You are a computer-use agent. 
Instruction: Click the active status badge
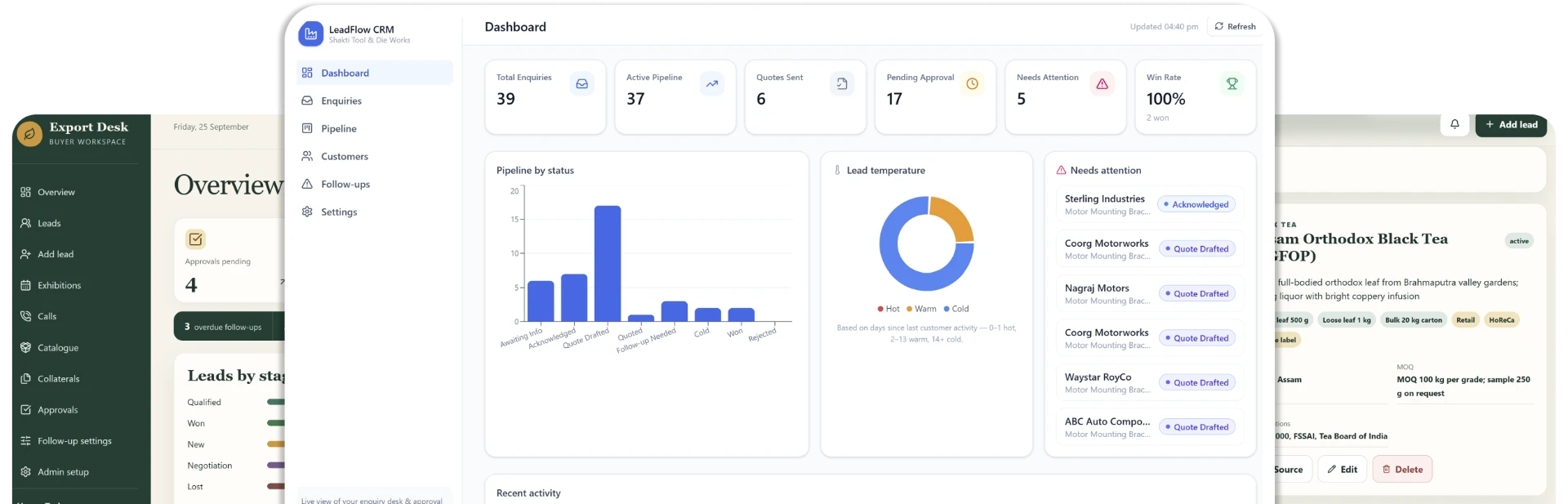point(1519,241)
